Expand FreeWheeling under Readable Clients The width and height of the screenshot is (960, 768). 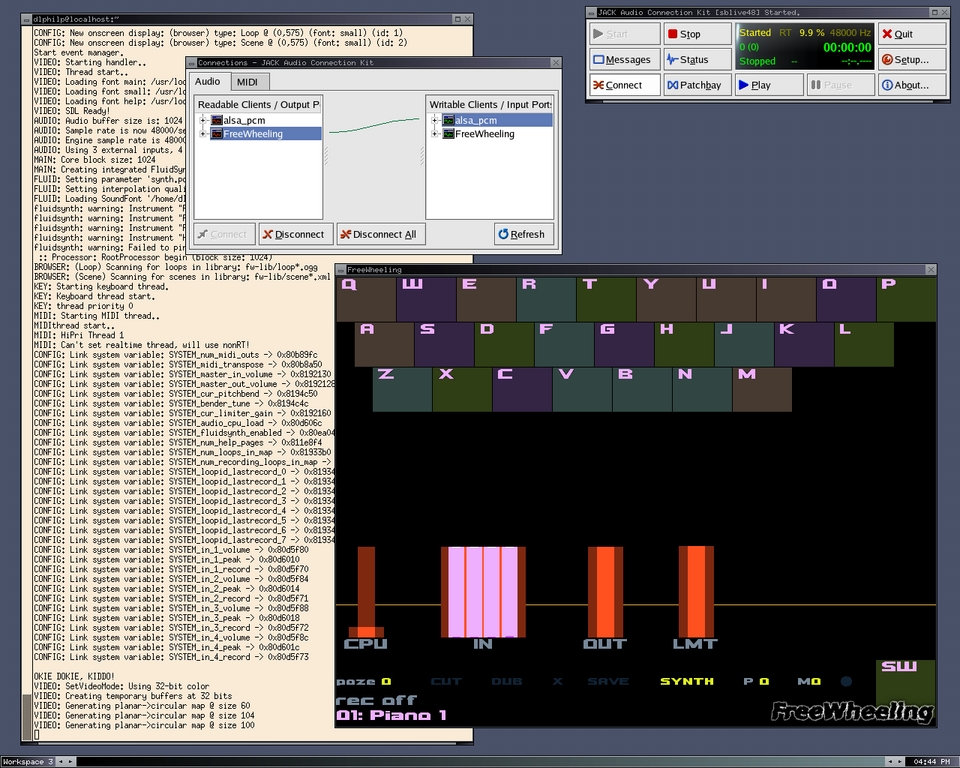203,133
